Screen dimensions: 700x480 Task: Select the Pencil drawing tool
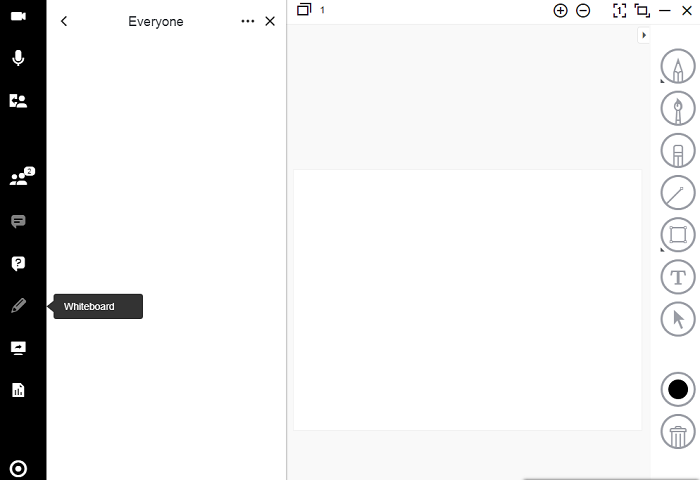click(x=678, y=68)
